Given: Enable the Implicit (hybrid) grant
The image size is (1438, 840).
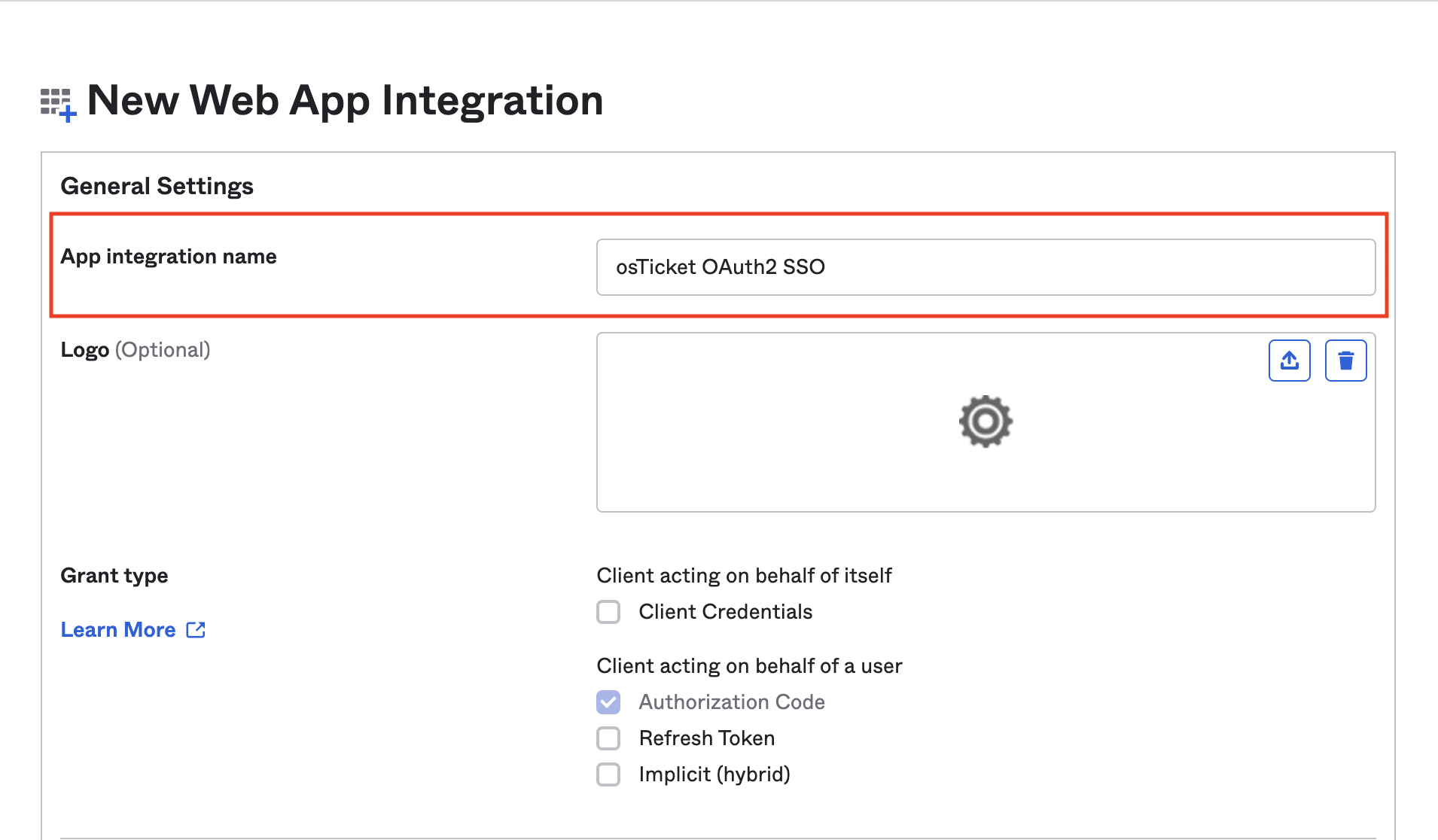Looking at the screenshot, I should pos(608,775).
